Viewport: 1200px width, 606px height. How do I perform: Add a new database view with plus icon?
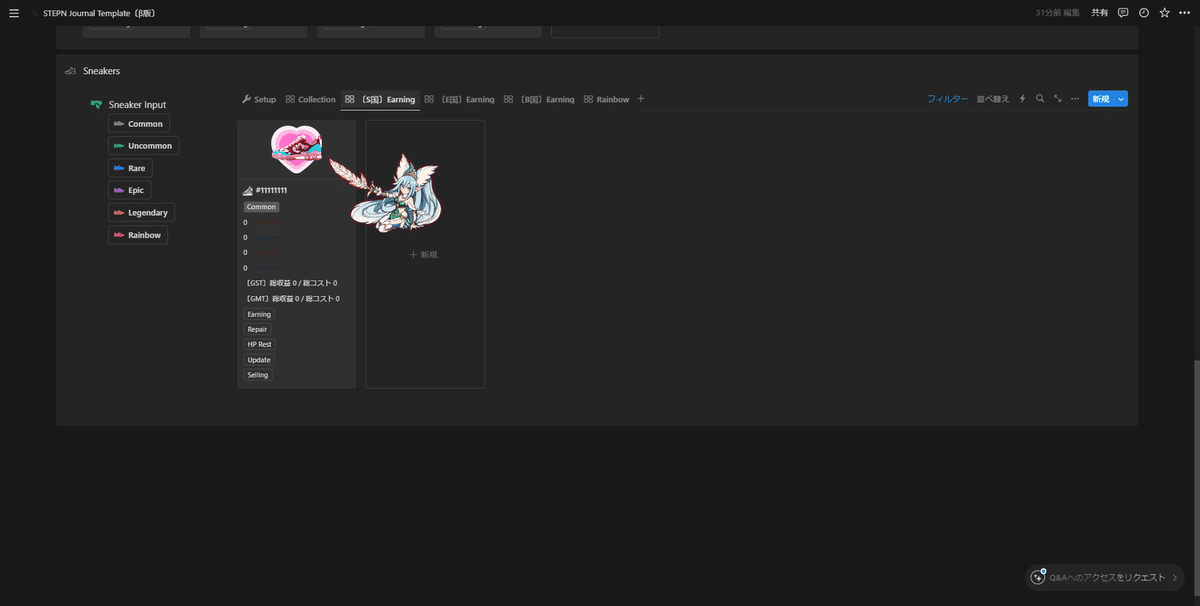point(641,99)
